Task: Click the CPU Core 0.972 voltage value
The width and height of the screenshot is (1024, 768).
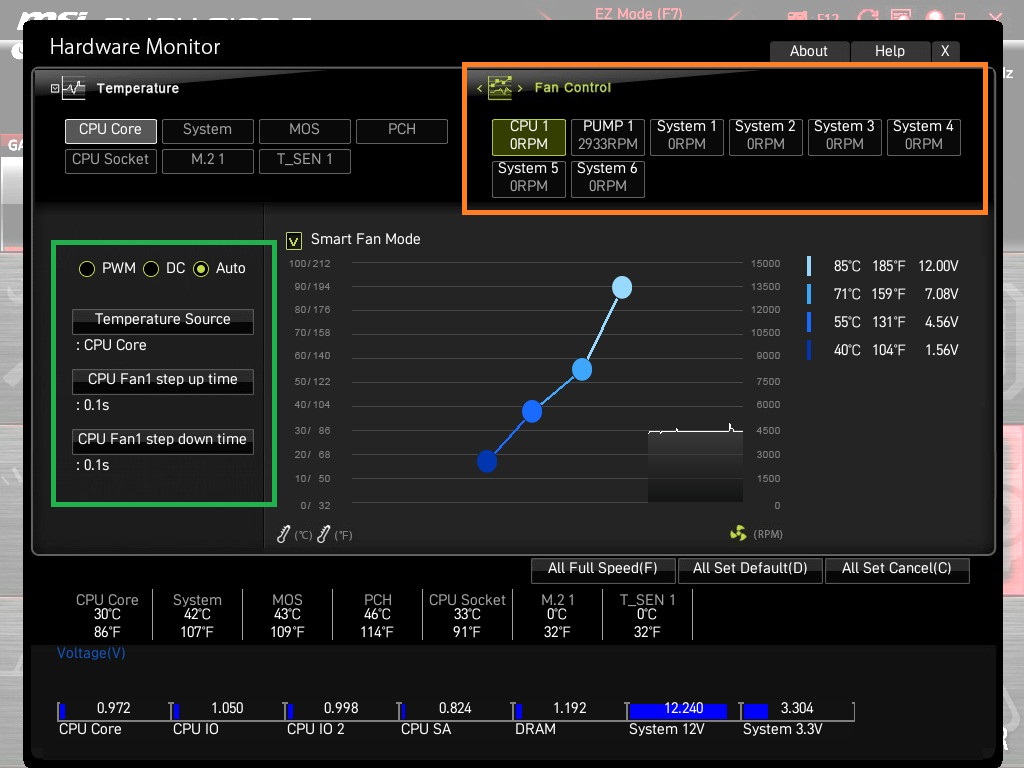Action: tap(114, 708)
